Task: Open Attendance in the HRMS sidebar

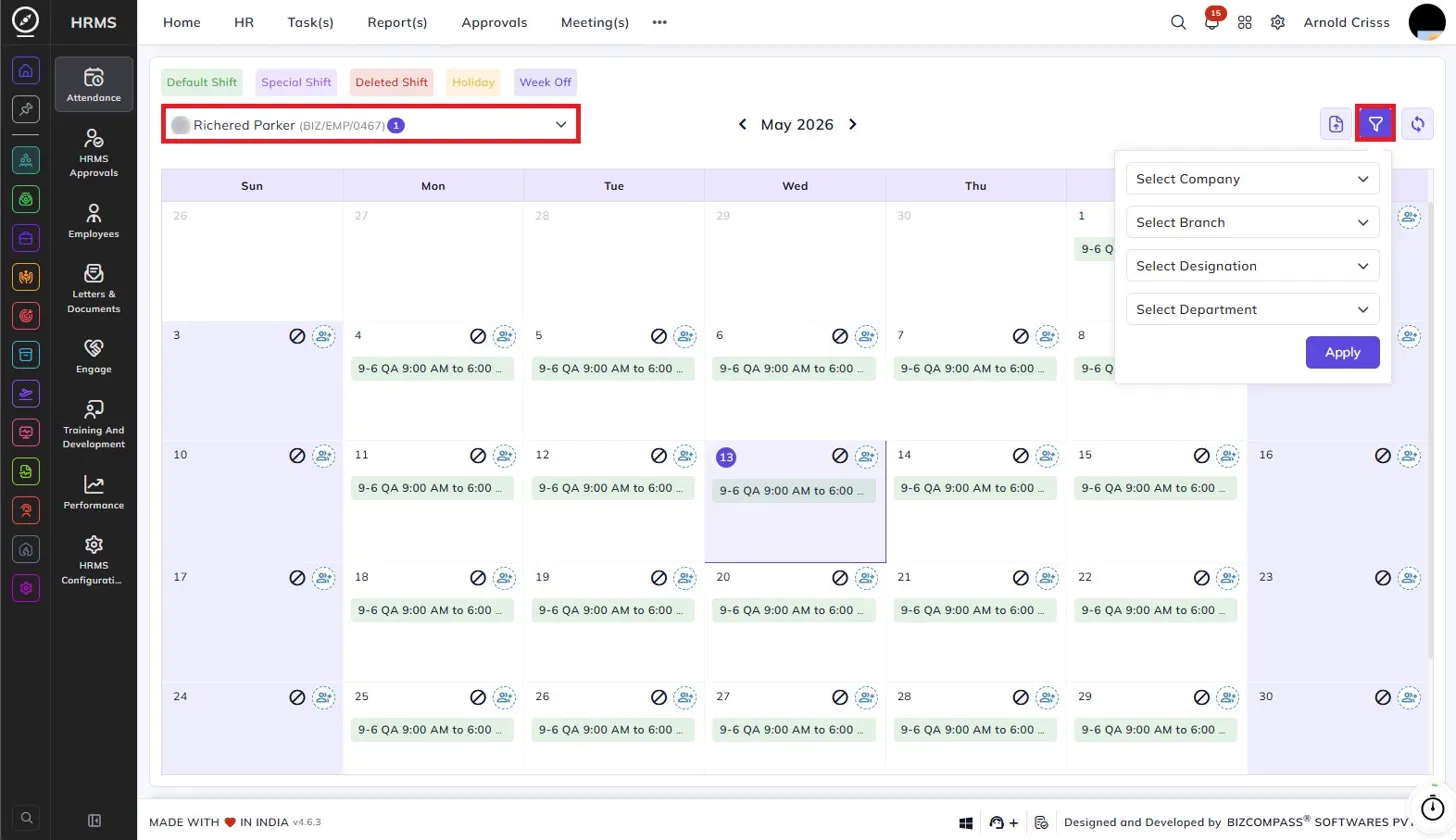Action: coord(94,84)
